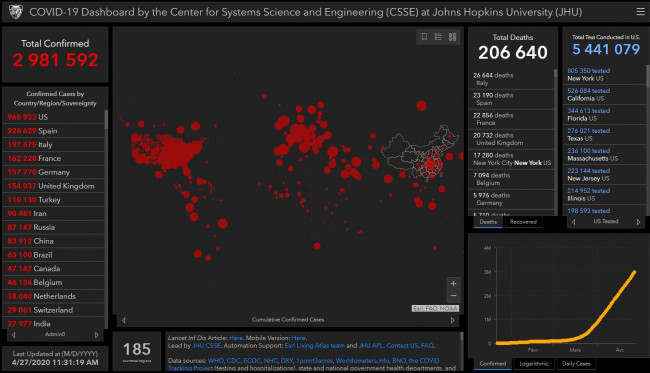Select Florida US tested row
This screenshot has width=650, height=373.
604,115
